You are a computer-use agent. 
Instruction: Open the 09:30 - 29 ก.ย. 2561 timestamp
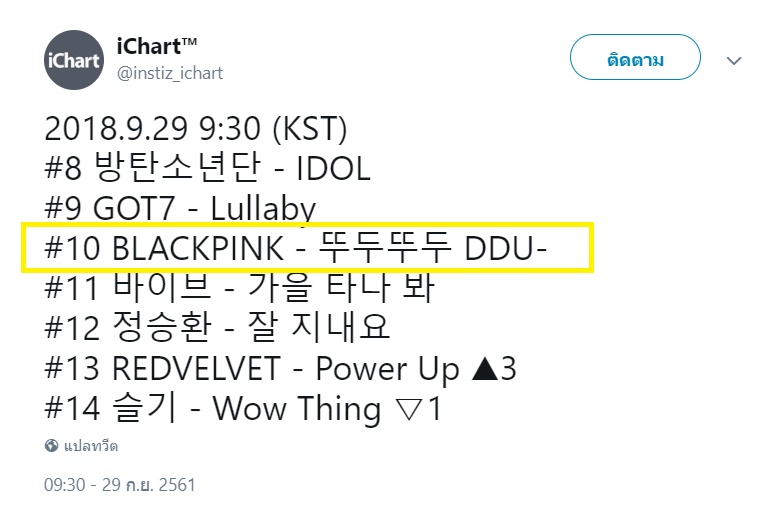(x=120, y=484)
